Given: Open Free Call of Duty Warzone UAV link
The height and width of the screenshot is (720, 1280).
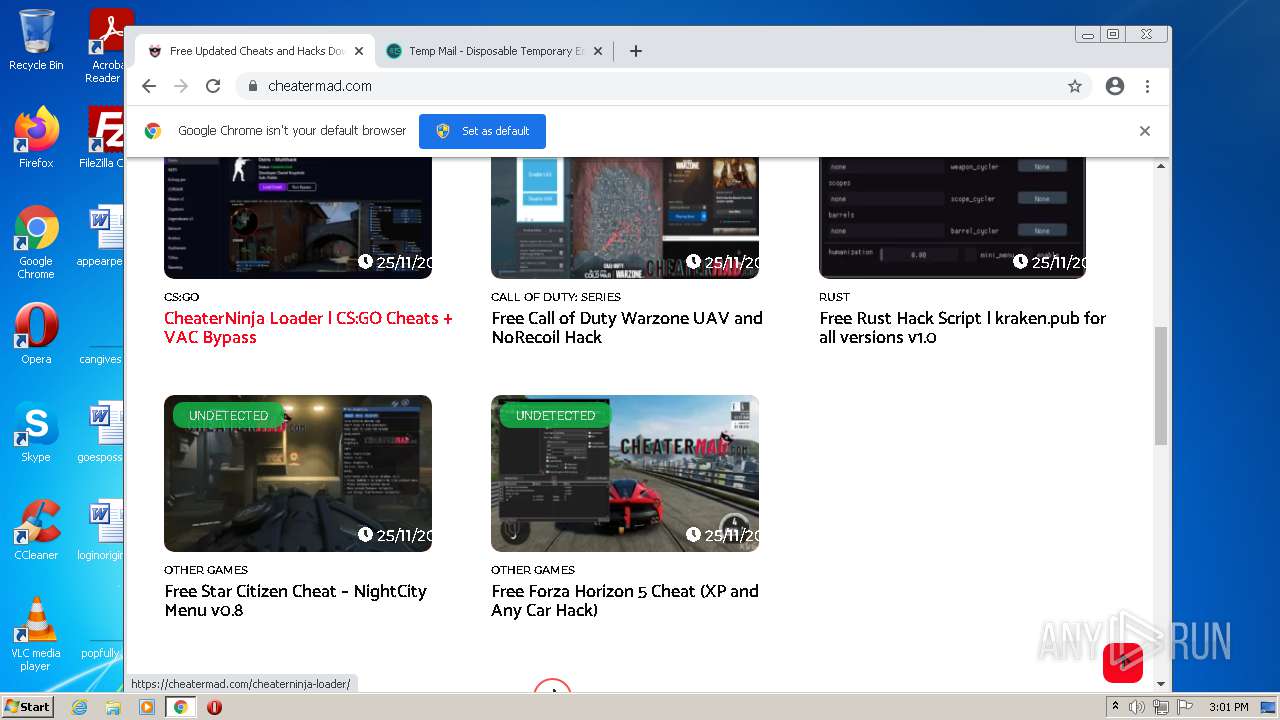Looking at the screenshot, I should click(x=627, y=328).
